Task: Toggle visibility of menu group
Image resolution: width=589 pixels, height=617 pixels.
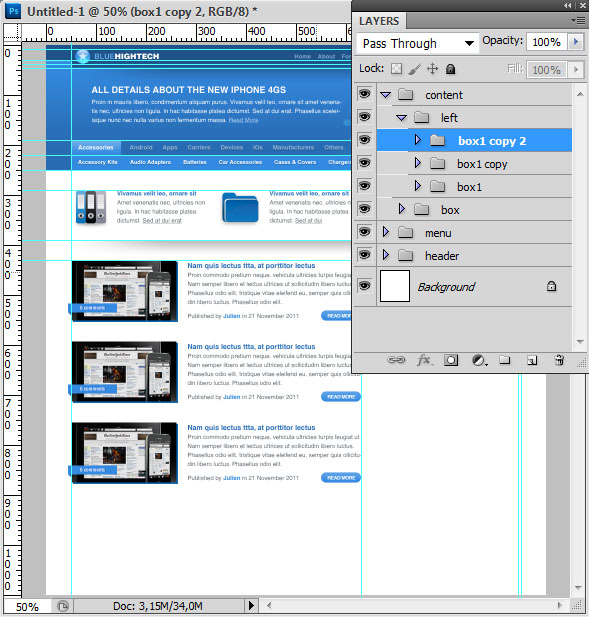Action: [x=364, y=232]
